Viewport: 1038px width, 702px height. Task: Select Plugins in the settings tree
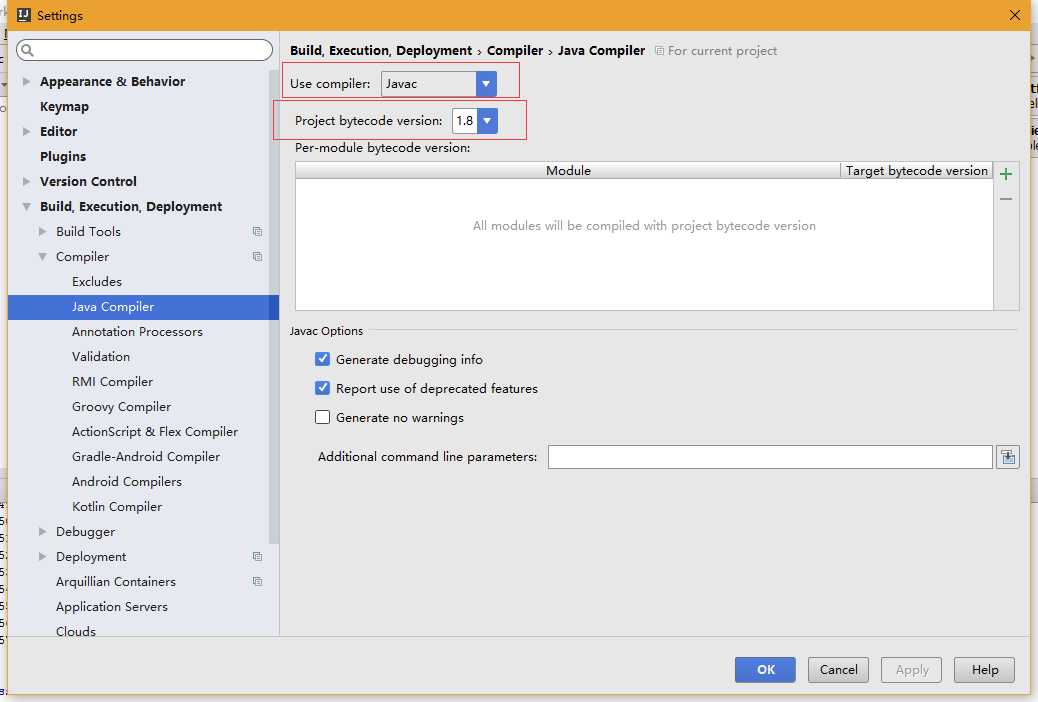(63, 156)
